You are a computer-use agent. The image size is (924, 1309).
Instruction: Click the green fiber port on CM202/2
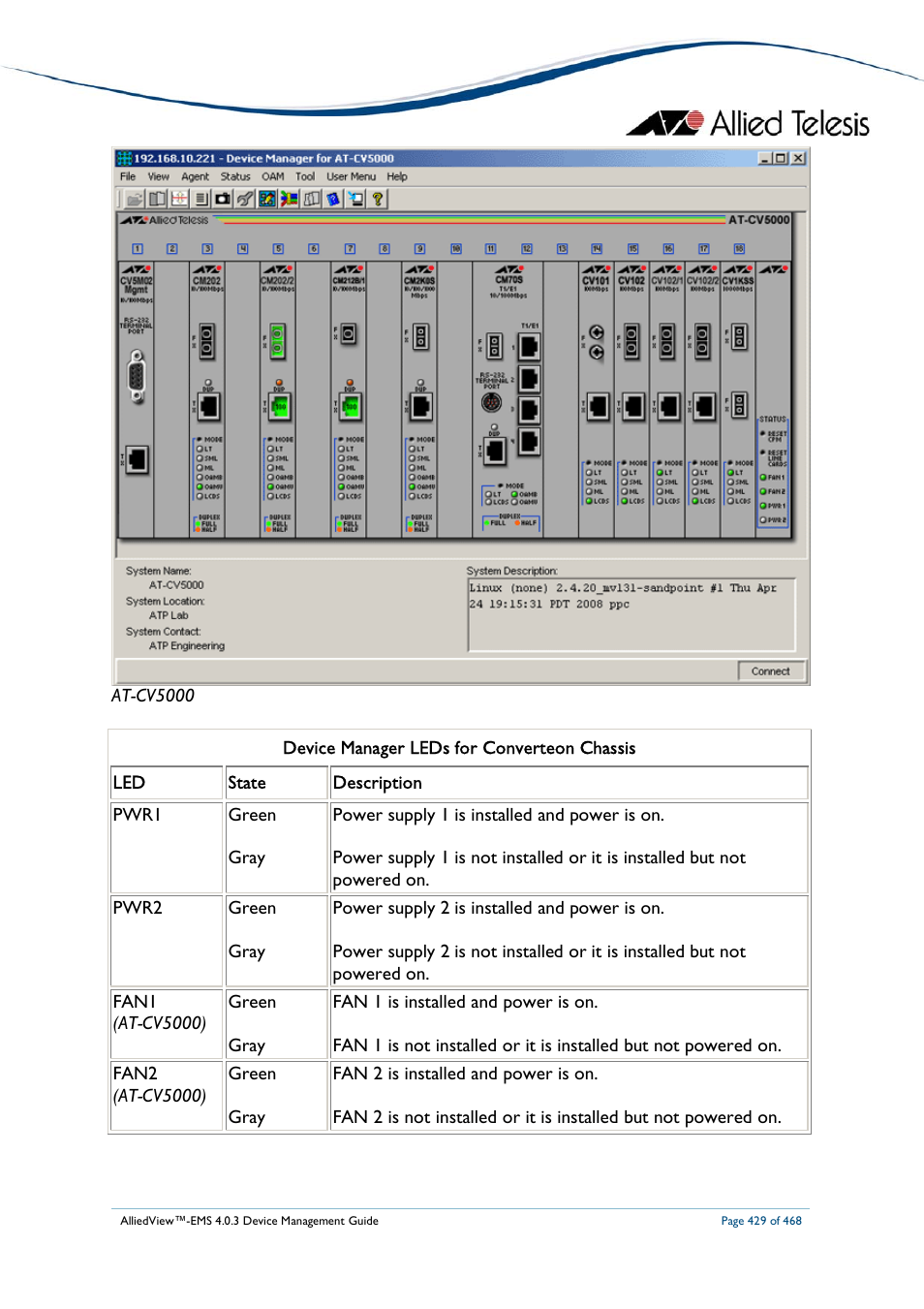click(x=278, y=341)
